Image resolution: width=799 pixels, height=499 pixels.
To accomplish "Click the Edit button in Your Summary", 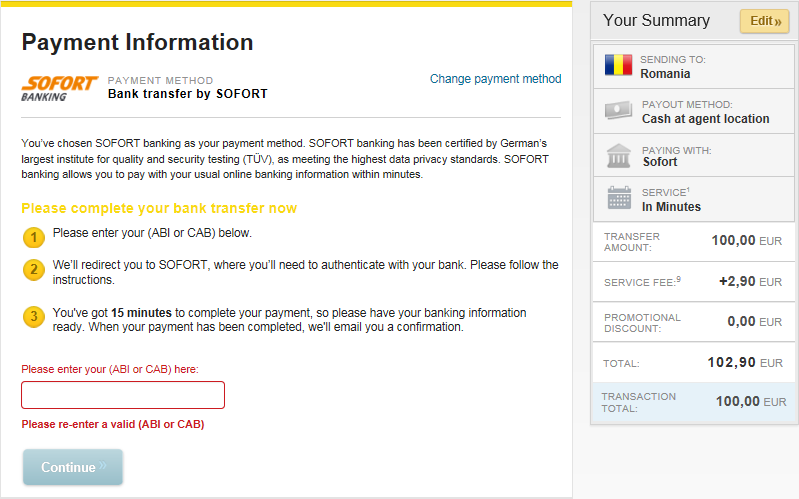I will point(764,21).
